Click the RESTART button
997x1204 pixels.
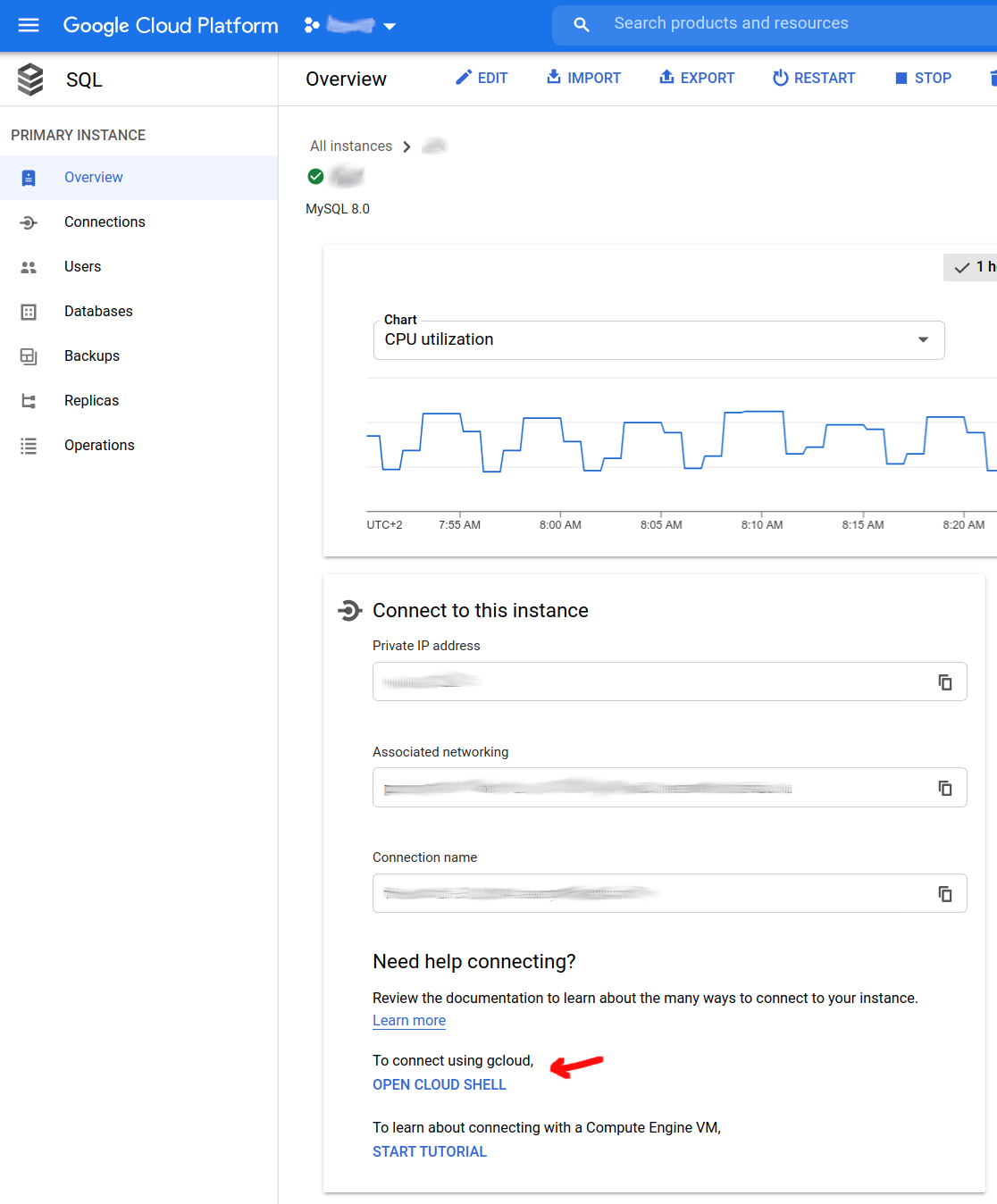pyautogui.click(x=814, y=79)
